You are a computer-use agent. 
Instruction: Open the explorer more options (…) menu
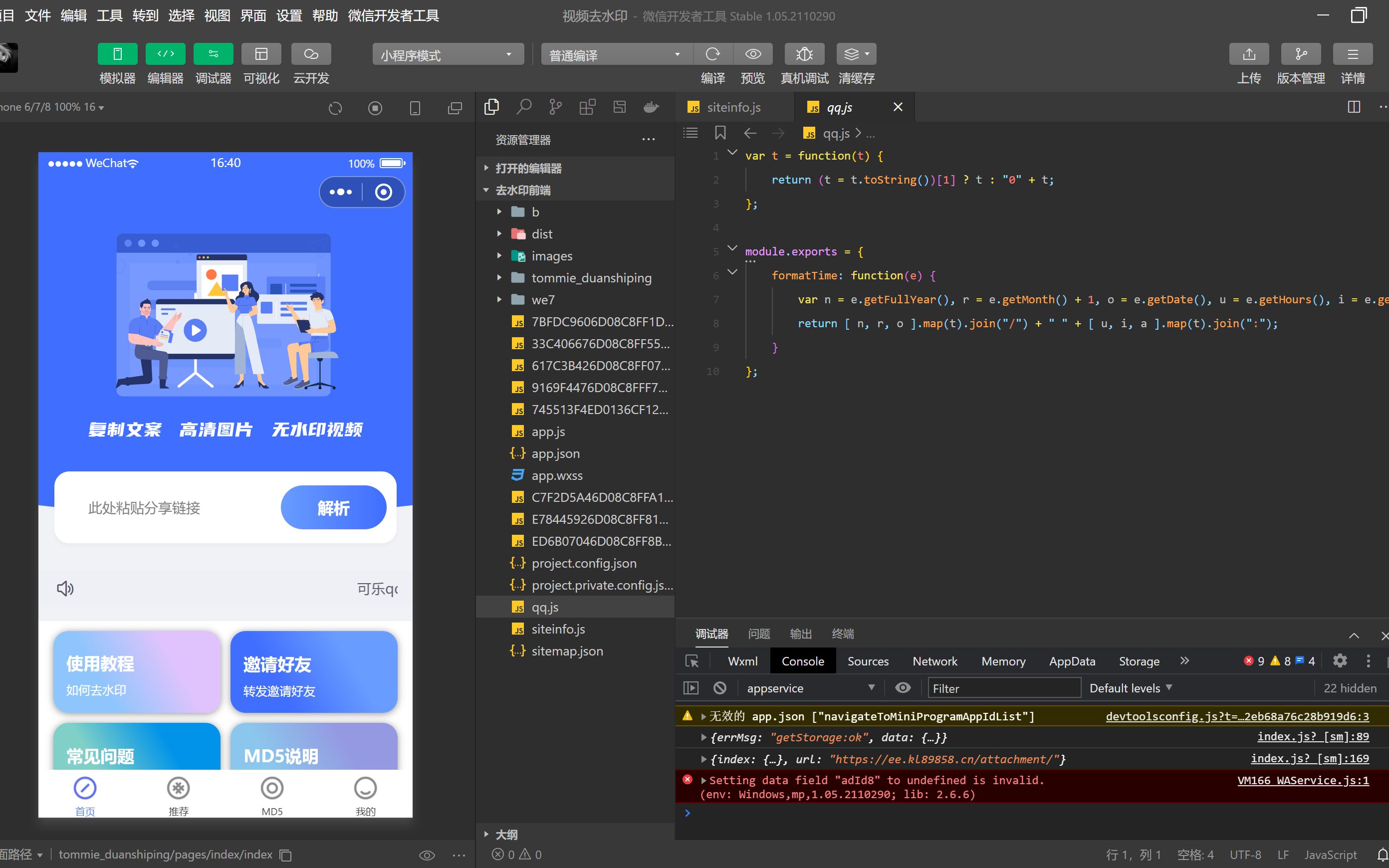[x=649, y=140]
